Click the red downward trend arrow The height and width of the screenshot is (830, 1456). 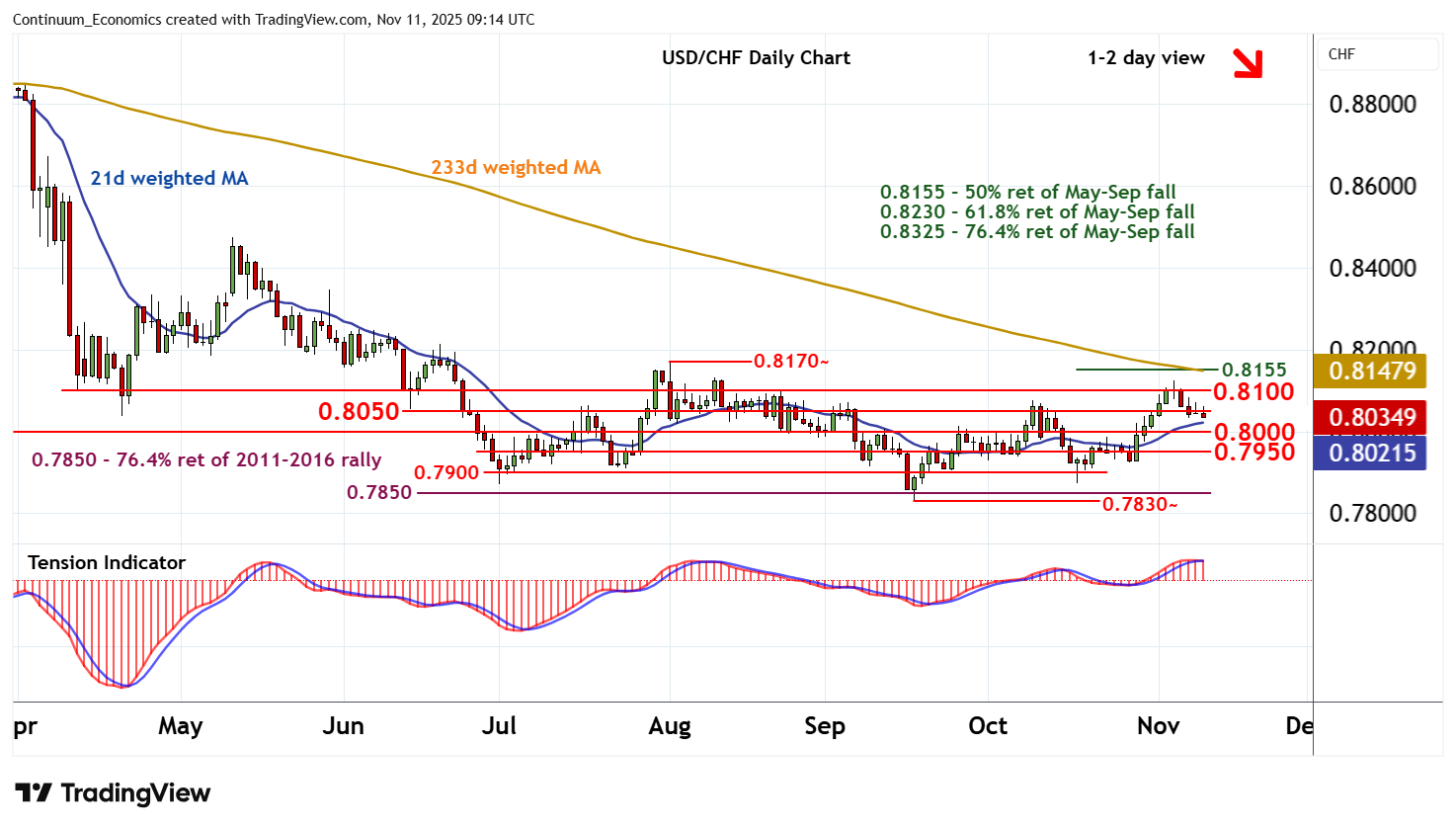coord(1248,62)
